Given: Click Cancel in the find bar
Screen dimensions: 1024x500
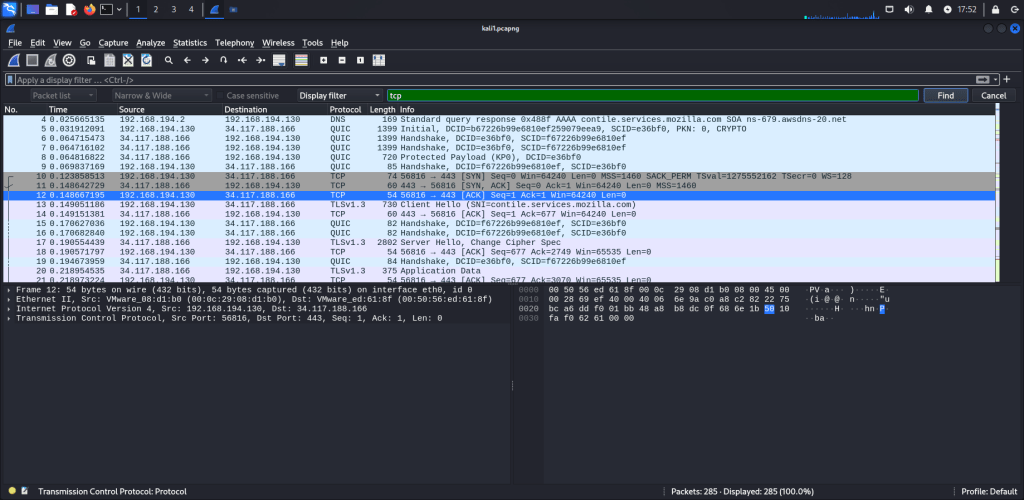Looking at the screenshot, I should click(993, 95).
